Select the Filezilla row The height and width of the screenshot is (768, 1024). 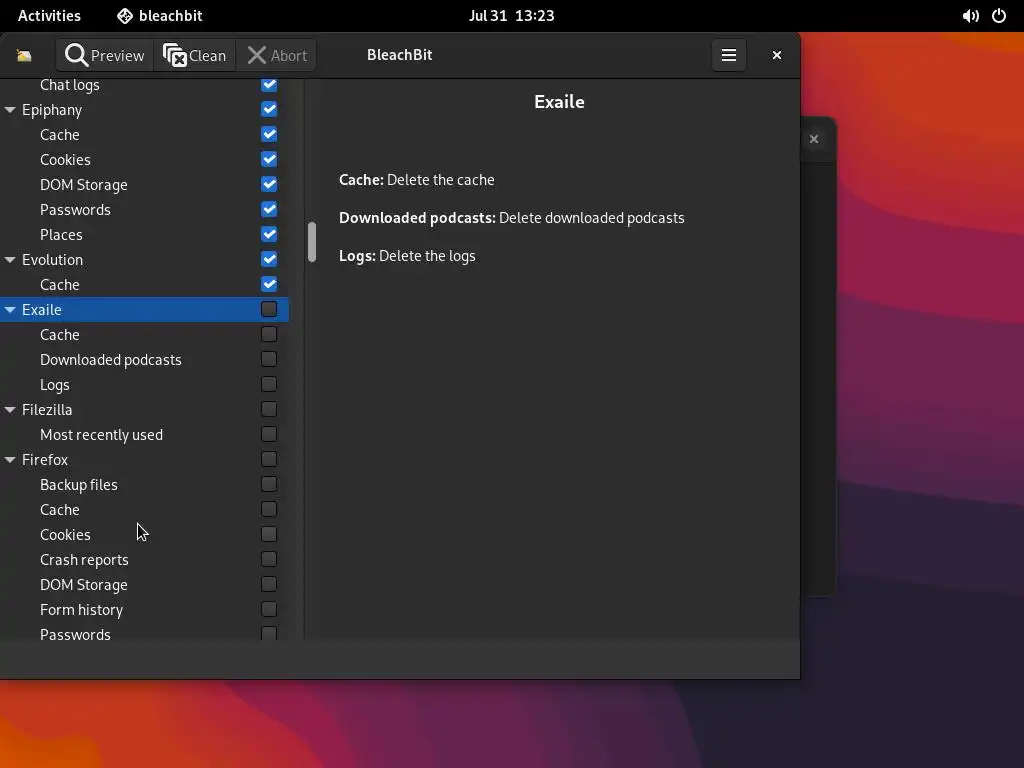(x=144, y=409)
